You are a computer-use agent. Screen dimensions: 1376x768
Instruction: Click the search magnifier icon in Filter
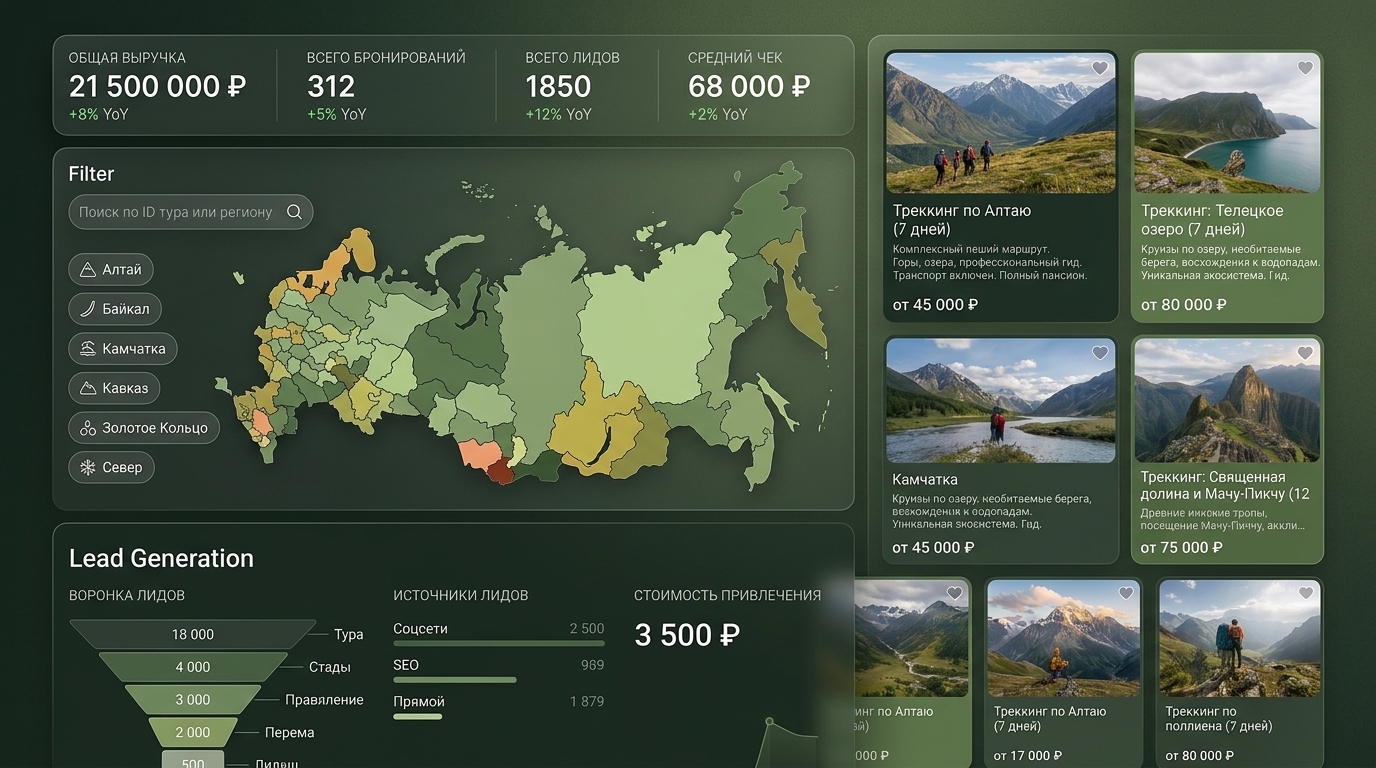(294, 212)
